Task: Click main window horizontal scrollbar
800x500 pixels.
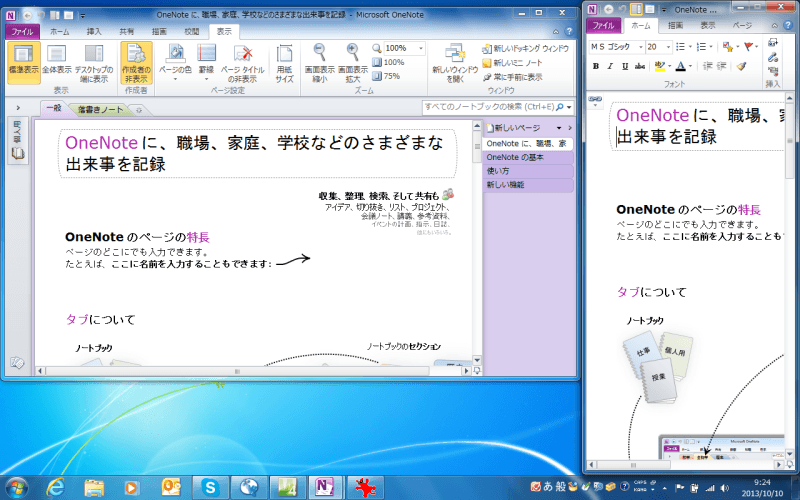Action: 253,371
